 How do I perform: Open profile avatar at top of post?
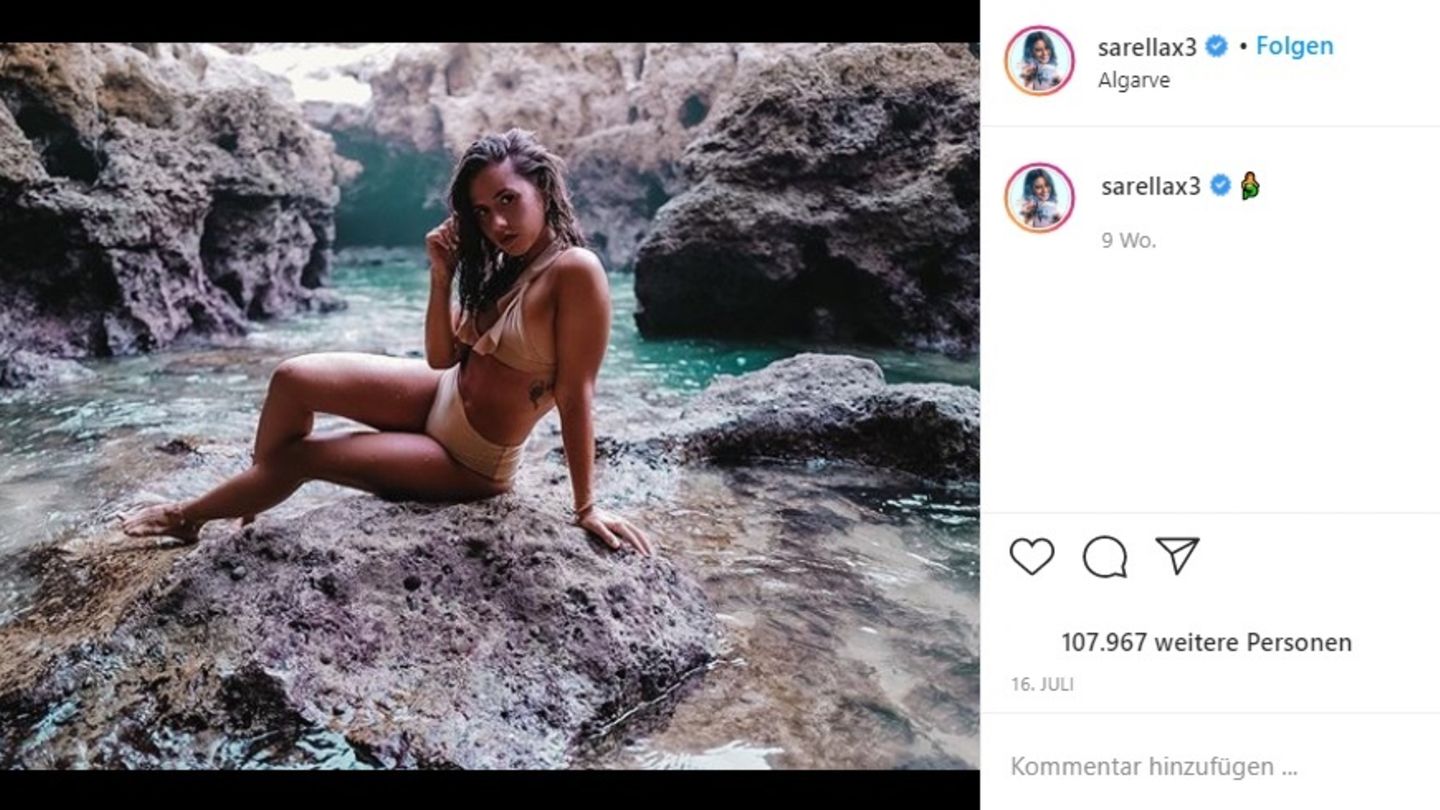coord(1039,61)
